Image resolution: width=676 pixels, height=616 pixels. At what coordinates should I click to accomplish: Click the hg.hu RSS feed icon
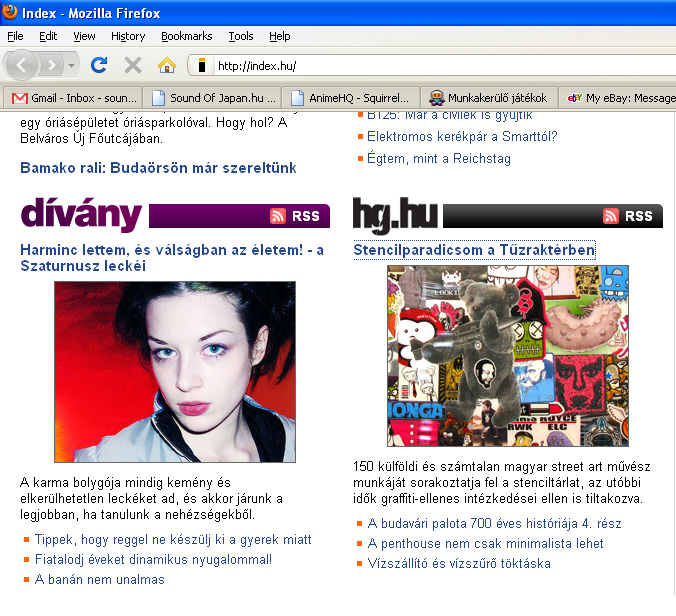(611, 216)
